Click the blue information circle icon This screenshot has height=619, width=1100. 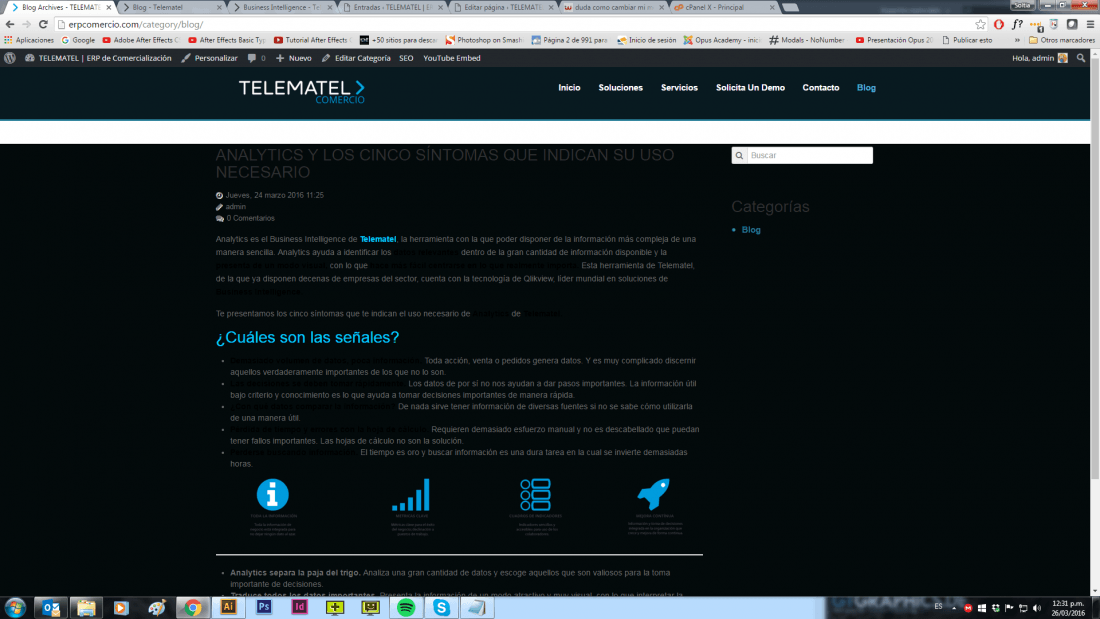click(273, 494)
